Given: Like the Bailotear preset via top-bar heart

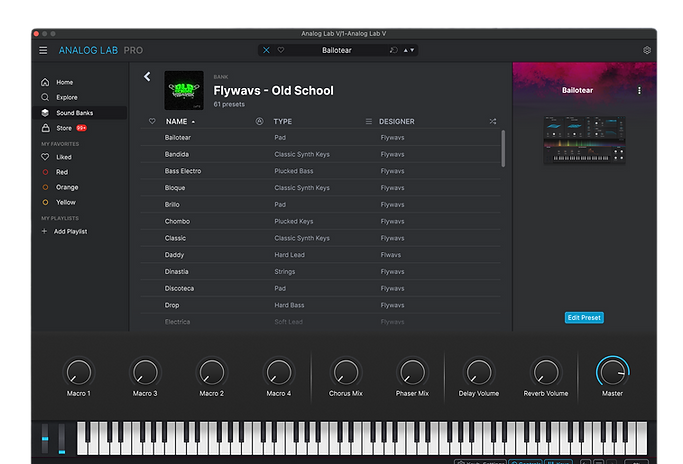Looking at the screenshot, I should pyautogui.click(x=281, y=50).
